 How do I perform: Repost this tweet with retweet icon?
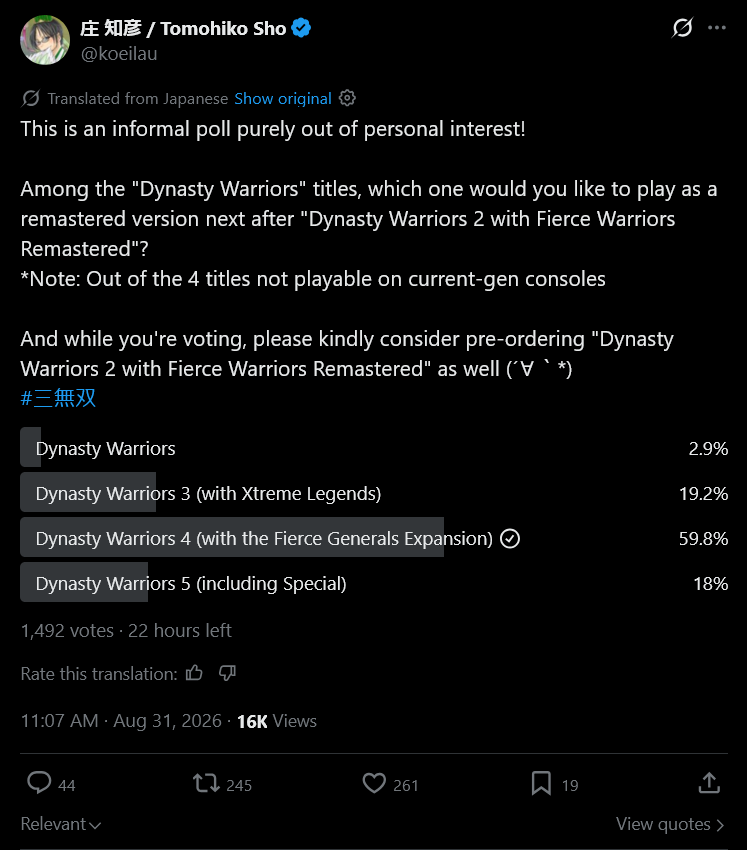[206, 783]
